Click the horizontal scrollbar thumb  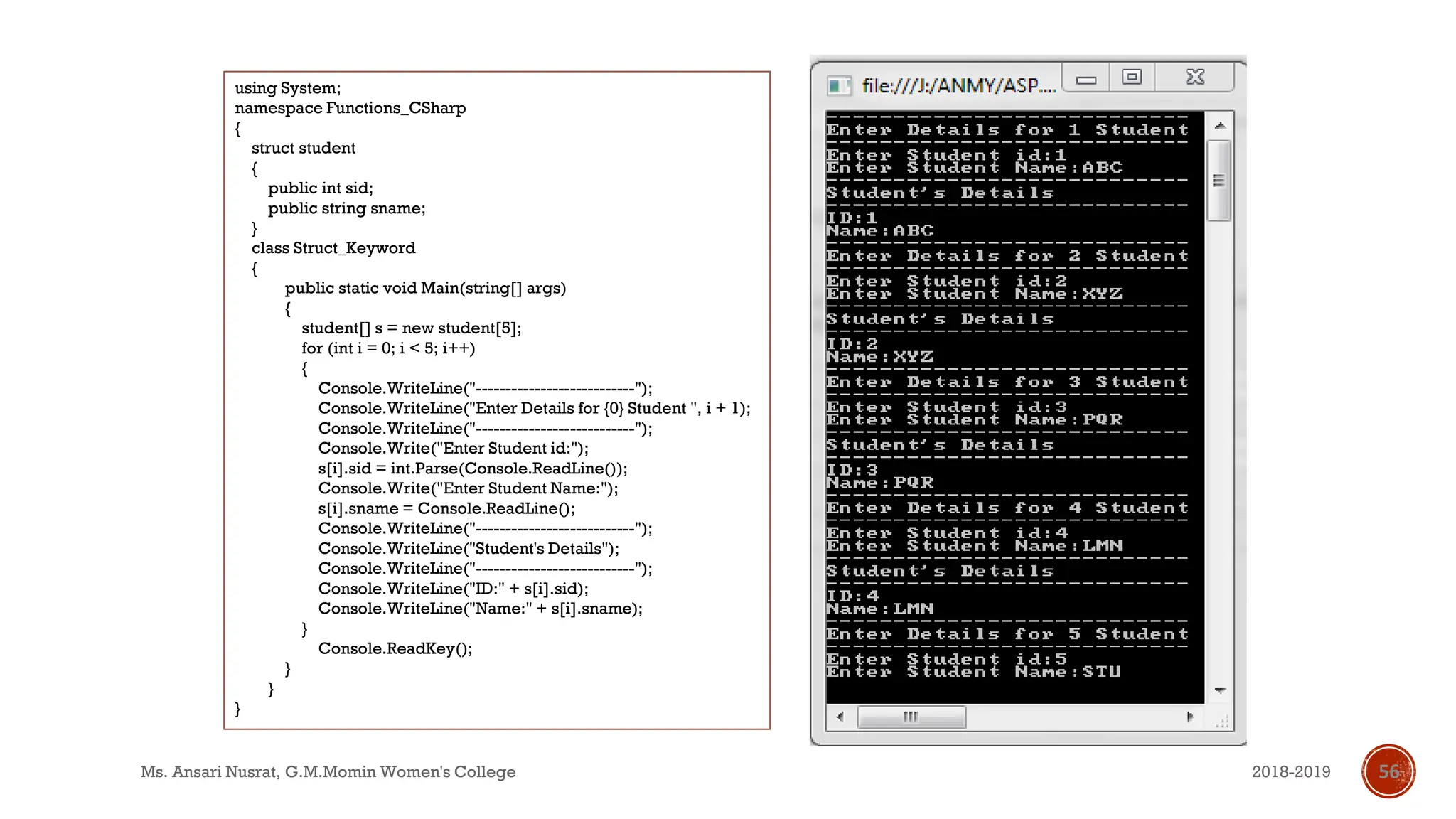[x=911, y=717]
